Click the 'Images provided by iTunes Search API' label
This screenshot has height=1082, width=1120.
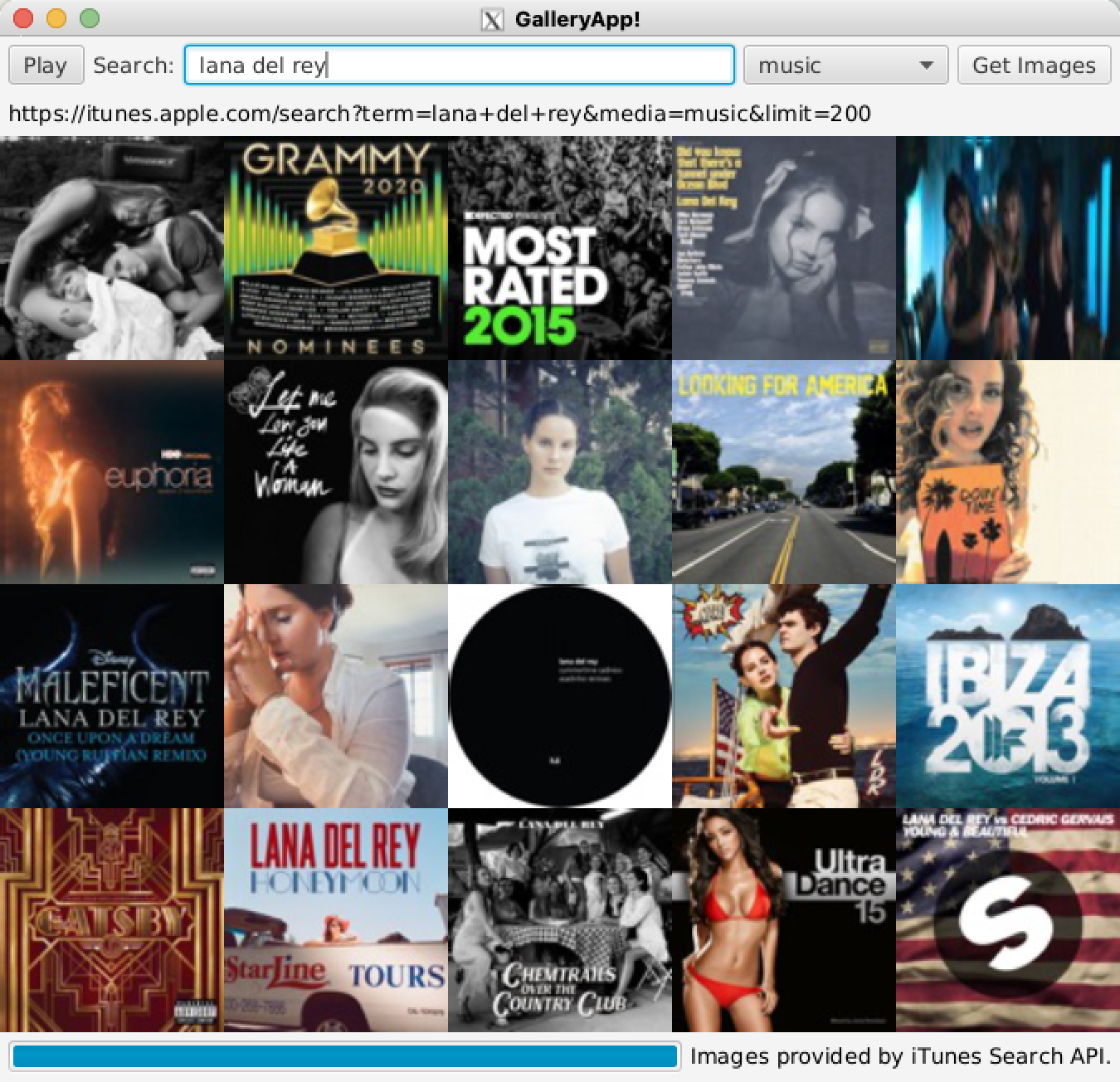coord(900,1056)
